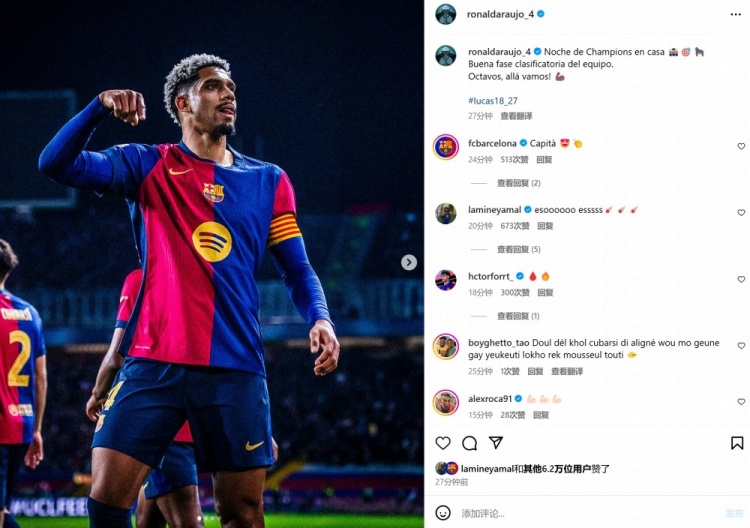Expand 5 replies under lamineyamal comment
This screenshot has width=750, height=528.
coord(518,249)
